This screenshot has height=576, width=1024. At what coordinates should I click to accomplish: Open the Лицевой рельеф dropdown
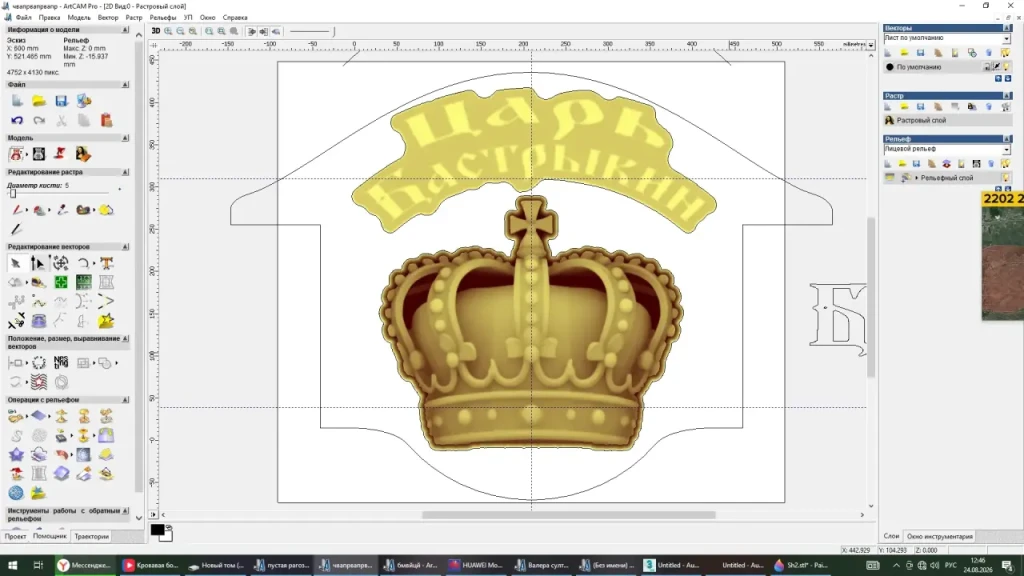[1006, 150]
